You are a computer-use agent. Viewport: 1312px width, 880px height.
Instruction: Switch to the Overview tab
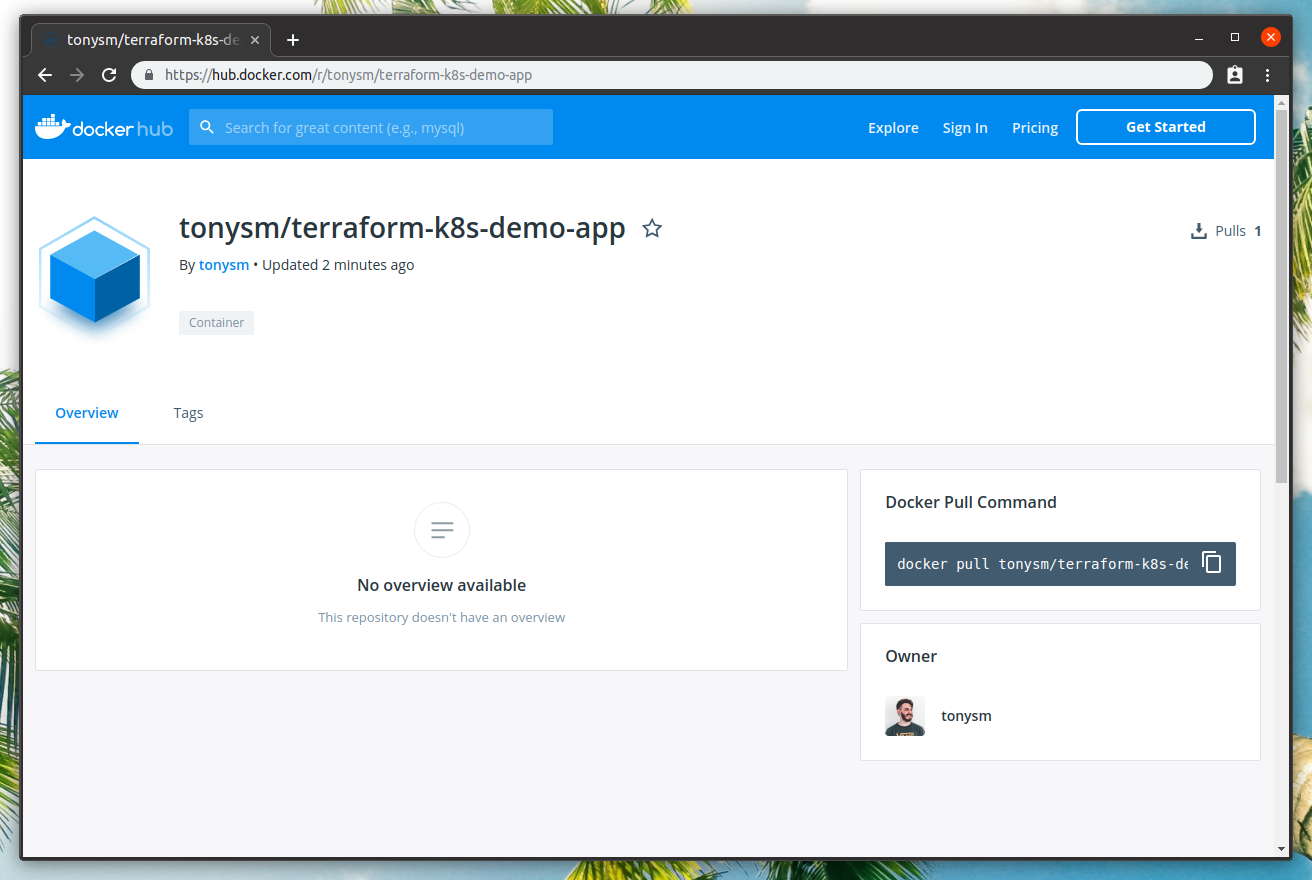tap(87, 413)
